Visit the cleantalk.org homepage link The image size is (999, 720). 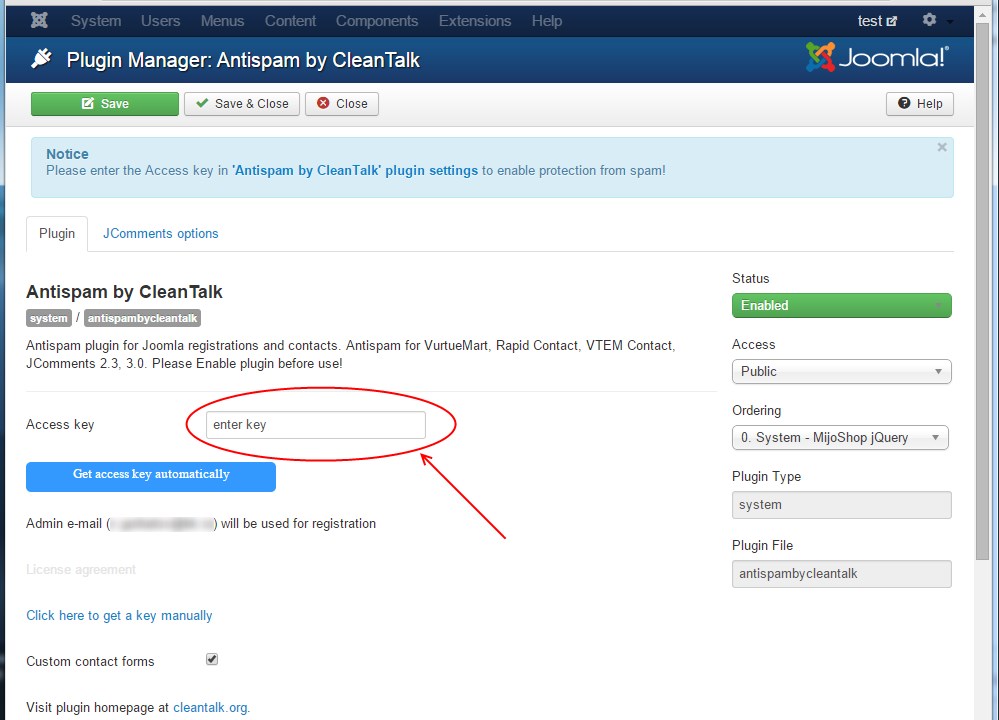211,708
